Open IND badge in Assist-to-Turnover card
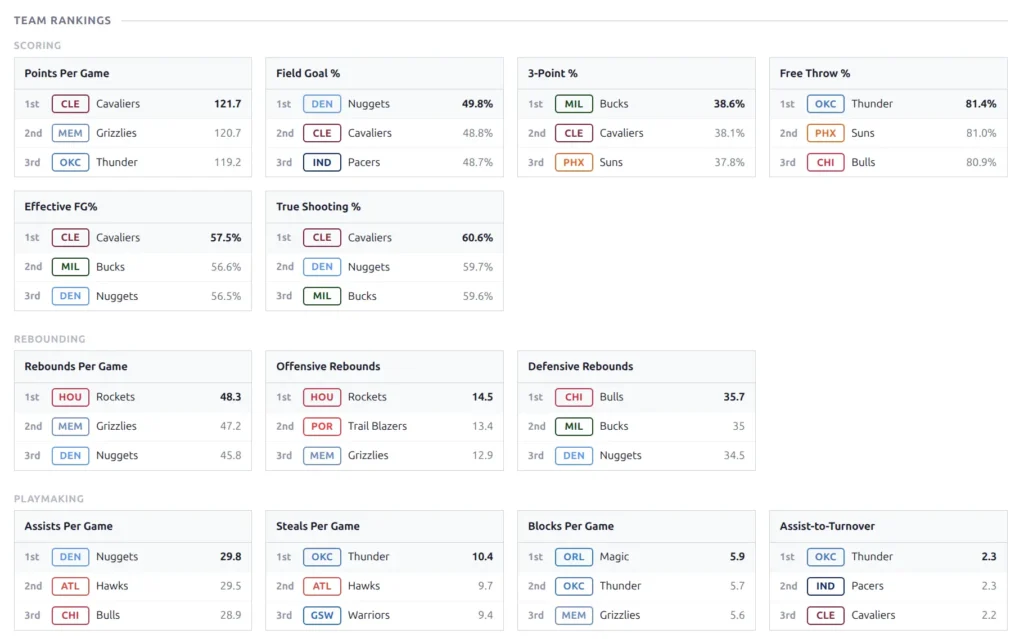The image size is (1024, 639). [x=825, y=586]
